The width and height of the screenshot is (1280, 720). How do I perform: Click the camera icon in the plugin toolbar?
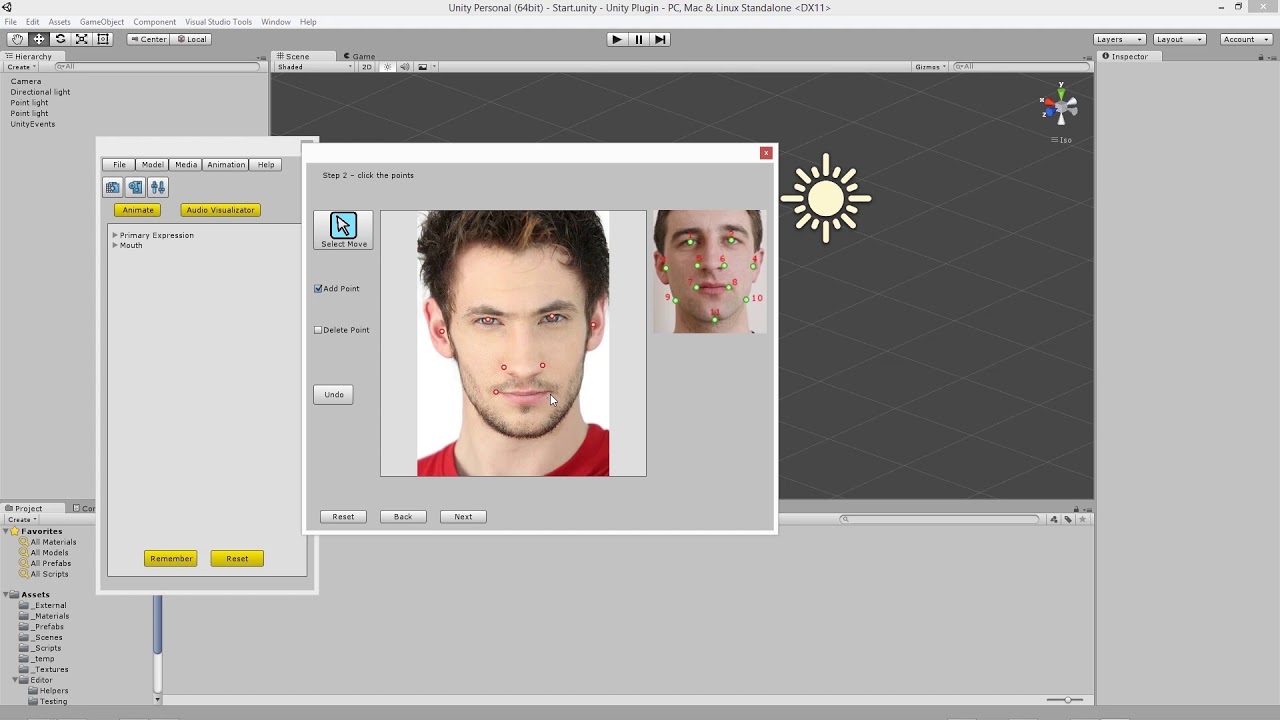[x=112, y=187]
